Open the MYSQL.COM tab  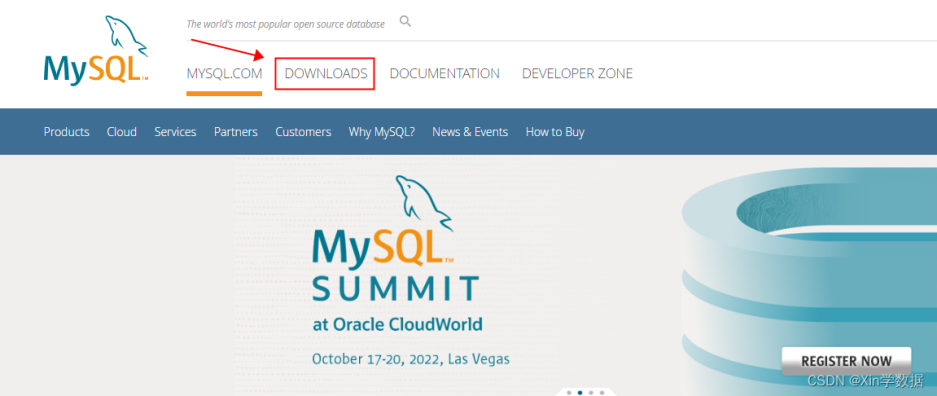point(224,73)
